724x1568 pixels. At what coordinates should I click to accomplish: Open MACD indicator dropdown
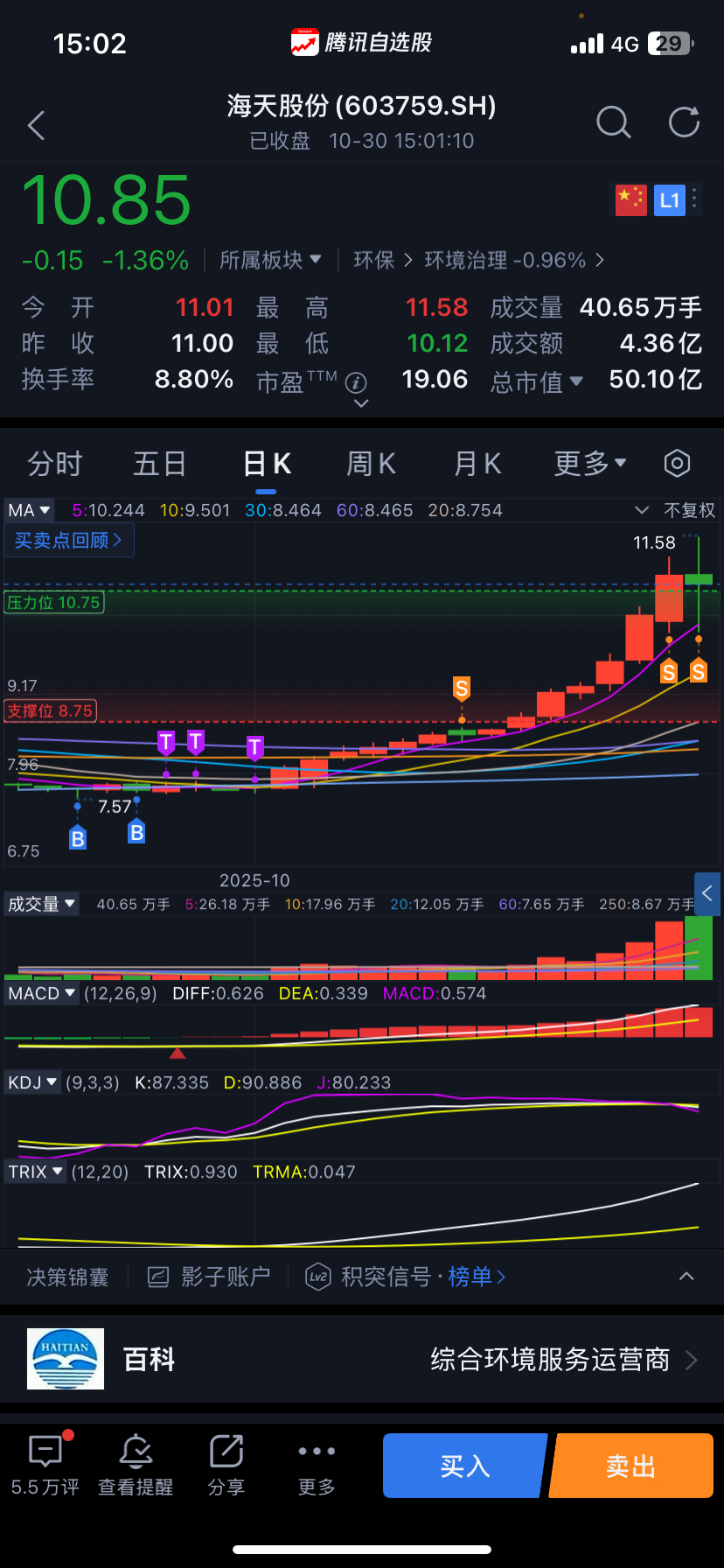pyautogui.click(x=41, y=993)
